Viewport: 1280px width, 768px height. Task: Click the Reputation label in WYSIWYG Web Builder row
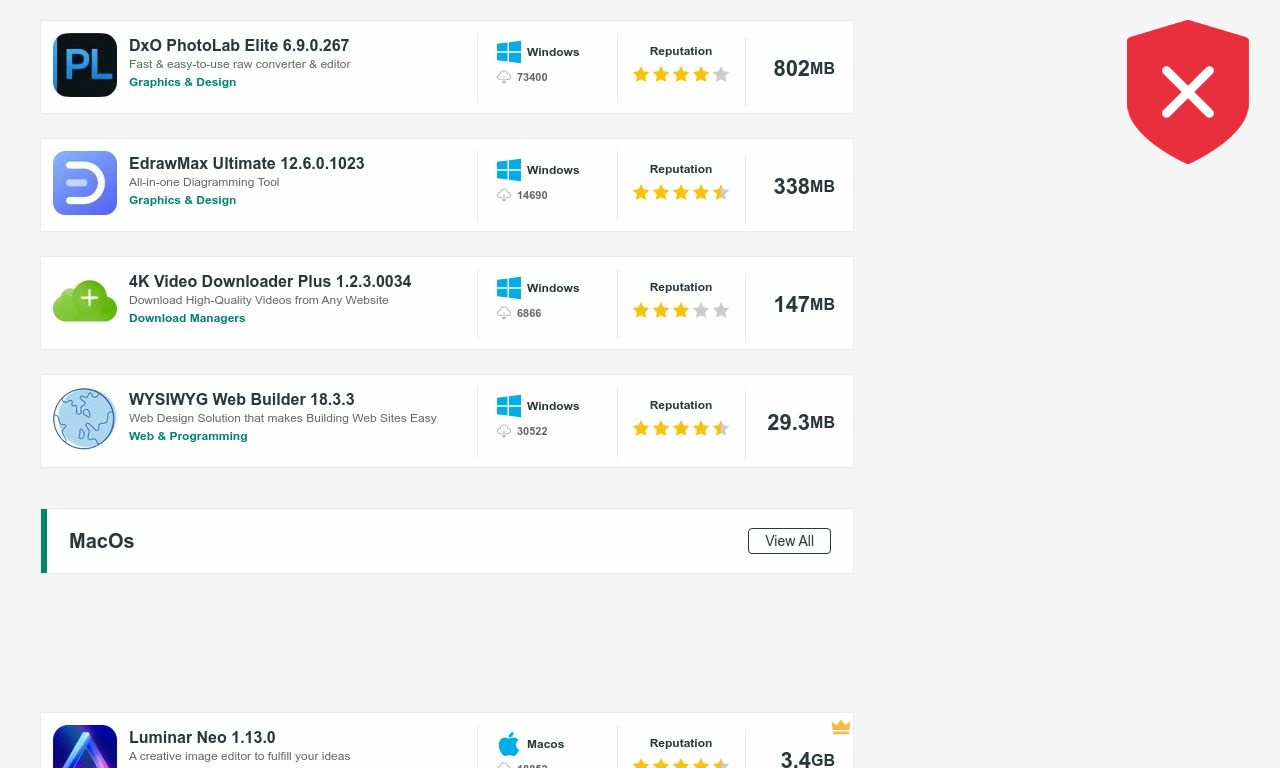tap(681, 405)
